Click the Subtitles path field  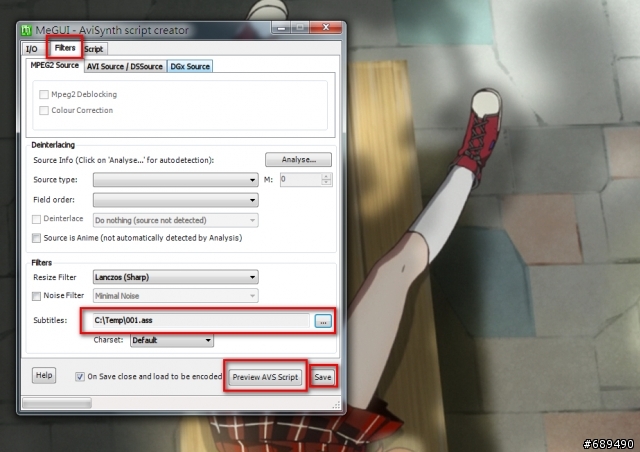coord(201,321)
